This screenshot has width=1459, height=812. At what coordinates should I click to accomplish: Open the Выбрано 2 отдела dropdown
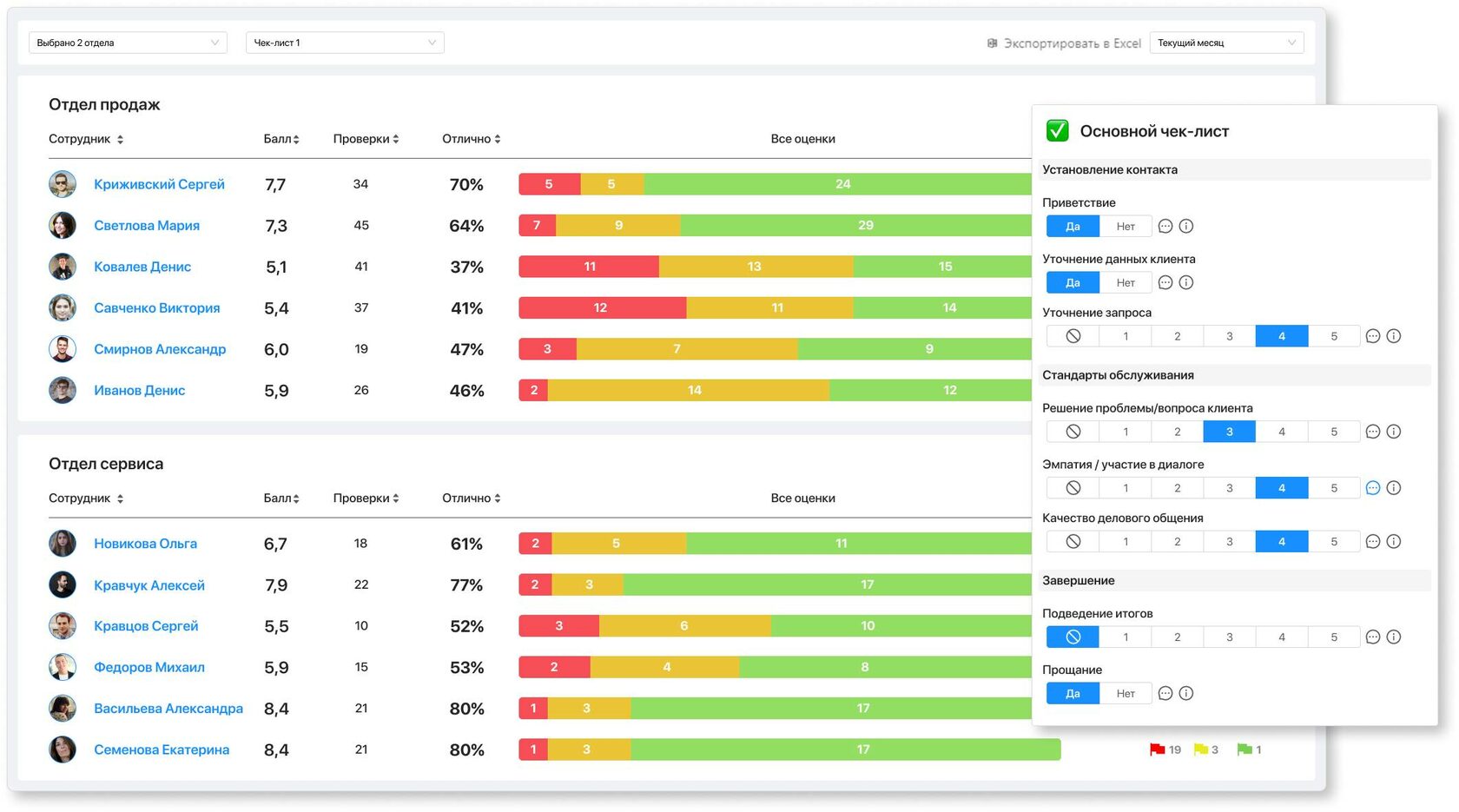tap(128, 43)
